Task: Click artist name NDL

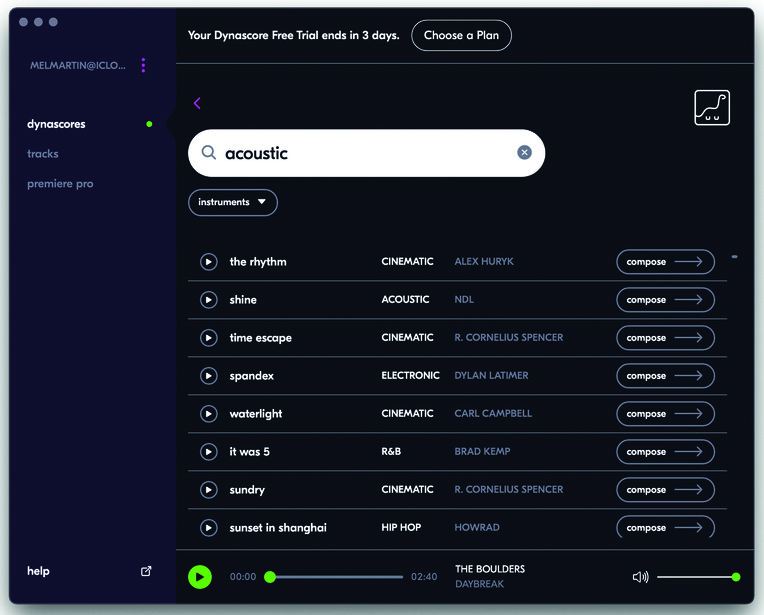Action: tap(464, 300)
